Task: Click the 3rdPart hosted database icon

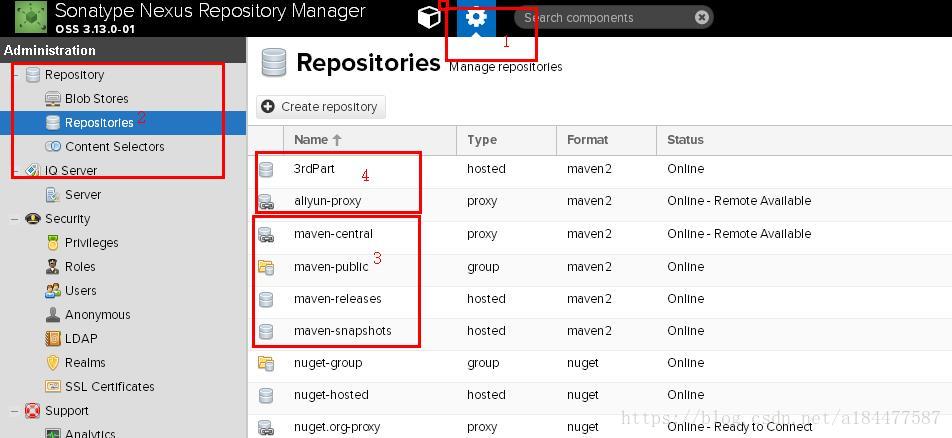Action: [265, 169]
